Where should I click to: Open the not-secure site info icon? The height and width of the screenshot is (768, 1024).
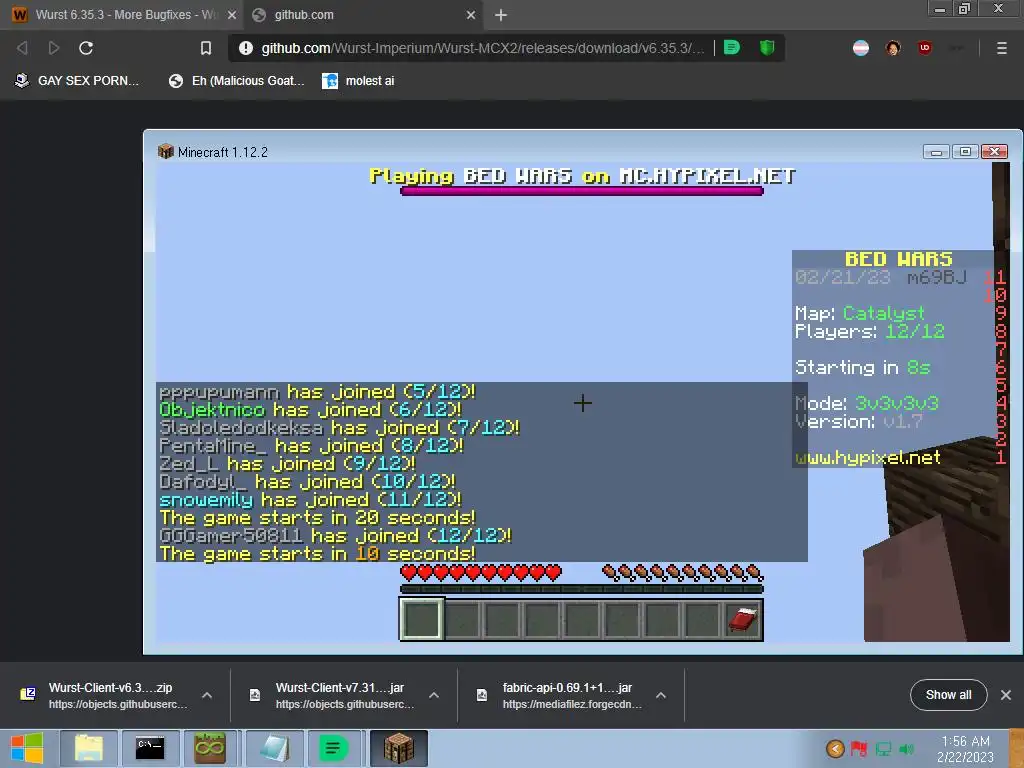click(246, 48)
